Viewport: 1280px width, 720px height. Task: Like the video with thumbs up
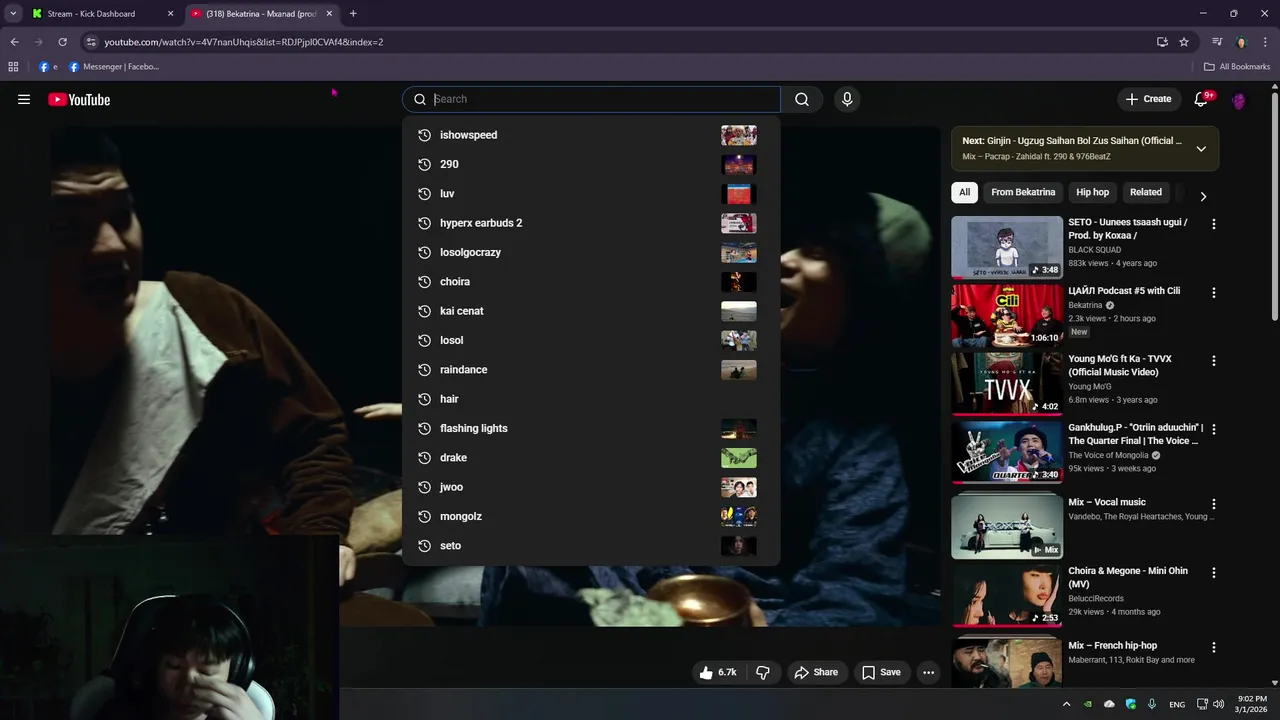718,672
